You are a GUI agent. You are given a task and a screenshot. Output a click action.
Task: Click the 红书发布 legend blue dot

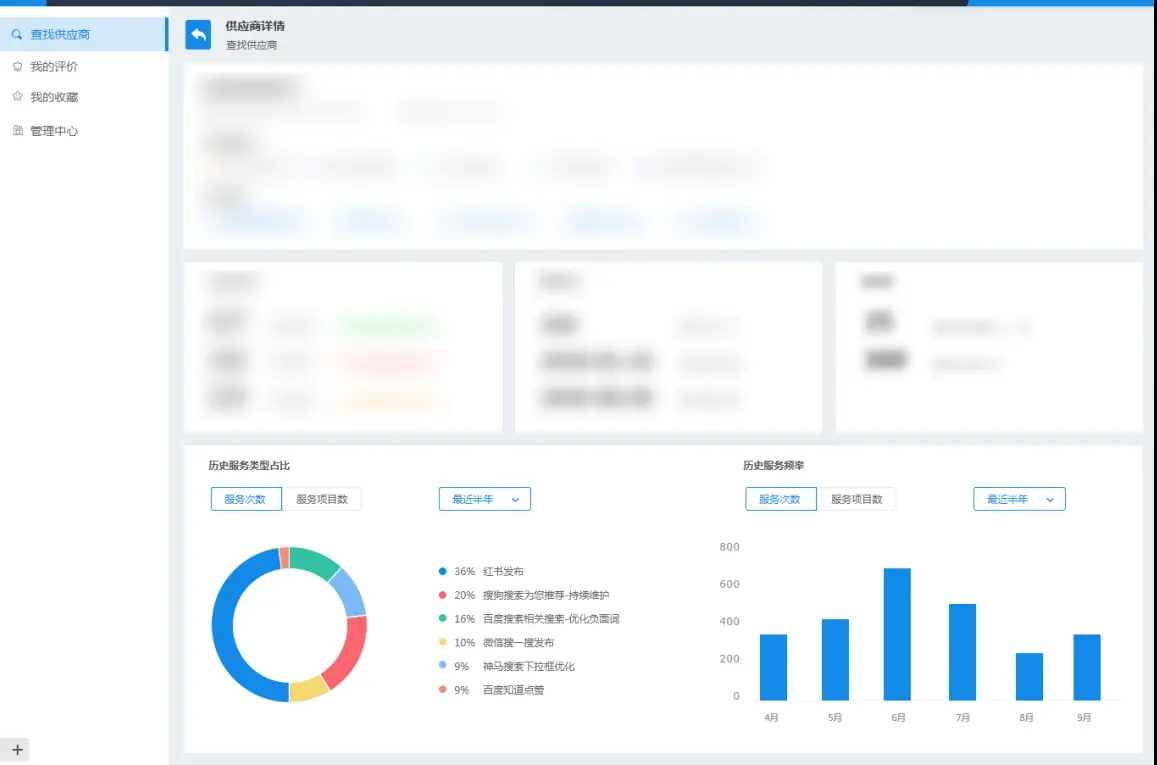[442, 571]
